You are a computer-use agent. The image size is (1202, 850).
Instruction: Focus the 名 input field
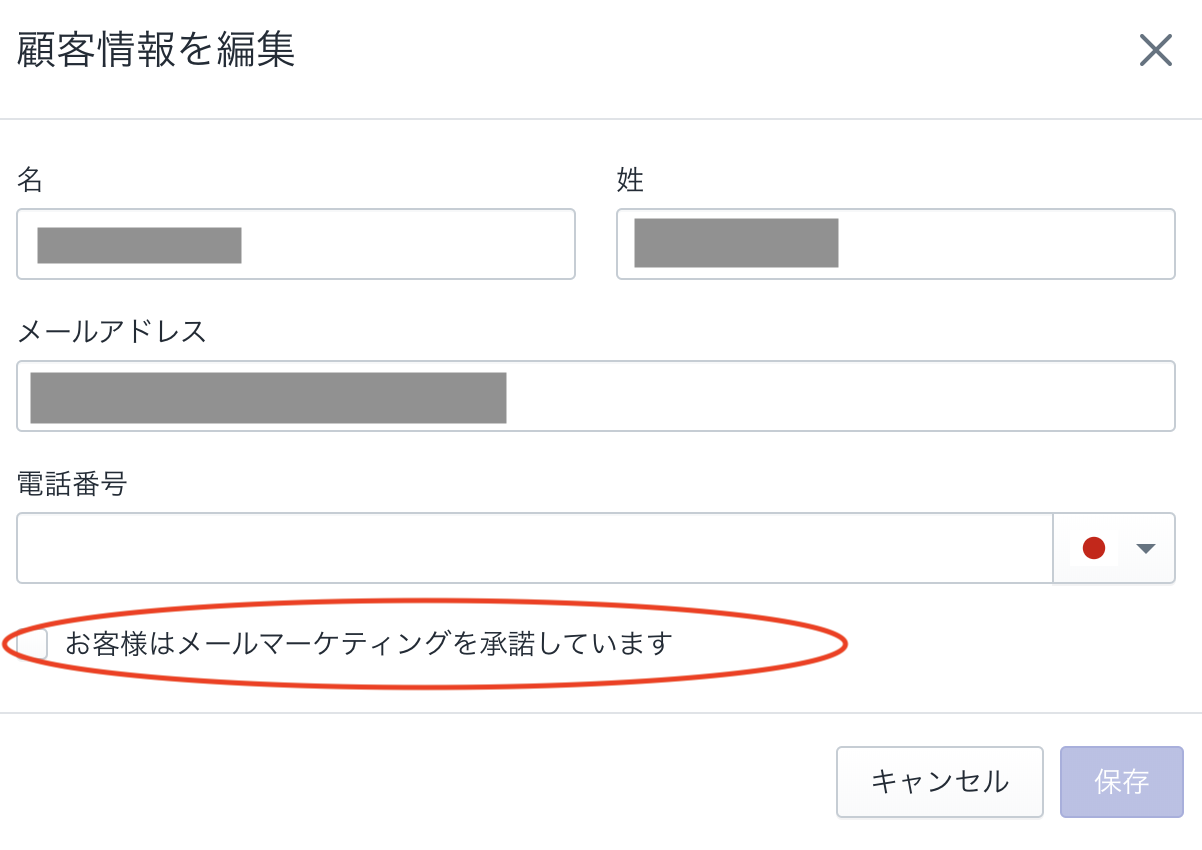coord(400,244)
